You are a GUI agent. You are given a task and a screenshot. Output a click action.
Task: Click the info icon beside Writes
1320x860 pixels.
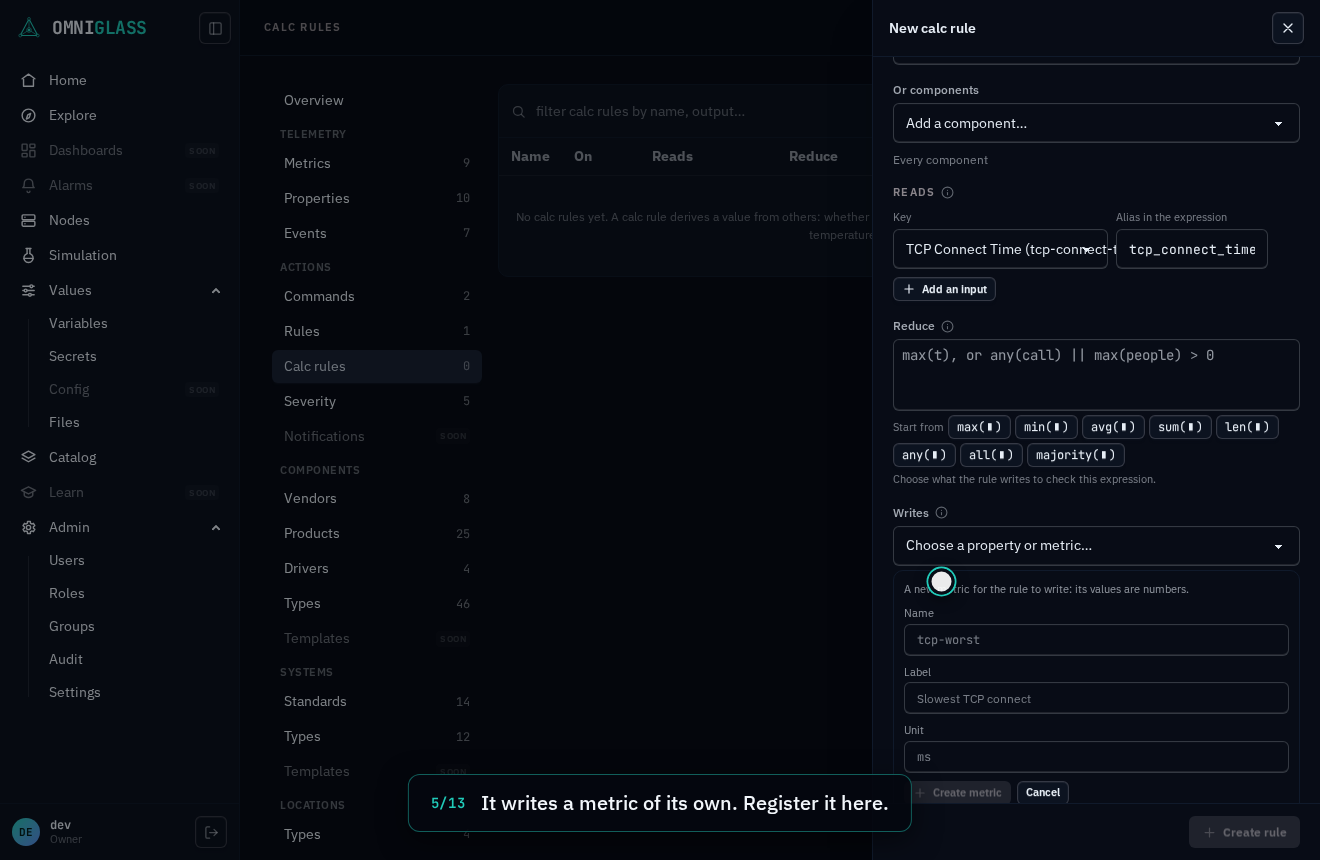click(x=941, y=513)
